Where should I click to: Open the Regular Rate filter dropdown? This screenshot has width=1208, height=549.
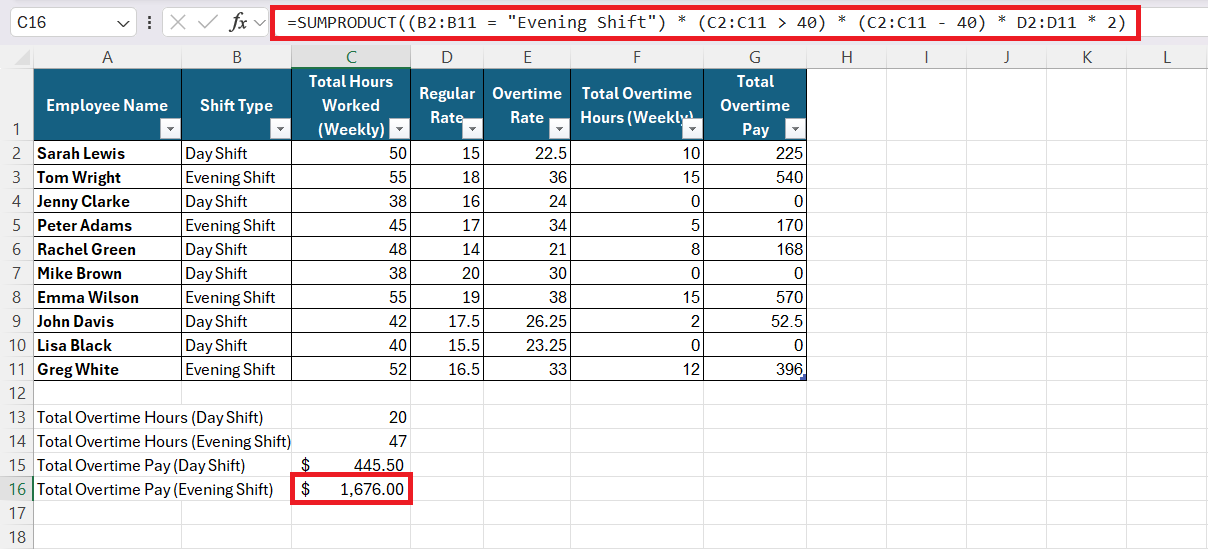(x=472, y=129)
